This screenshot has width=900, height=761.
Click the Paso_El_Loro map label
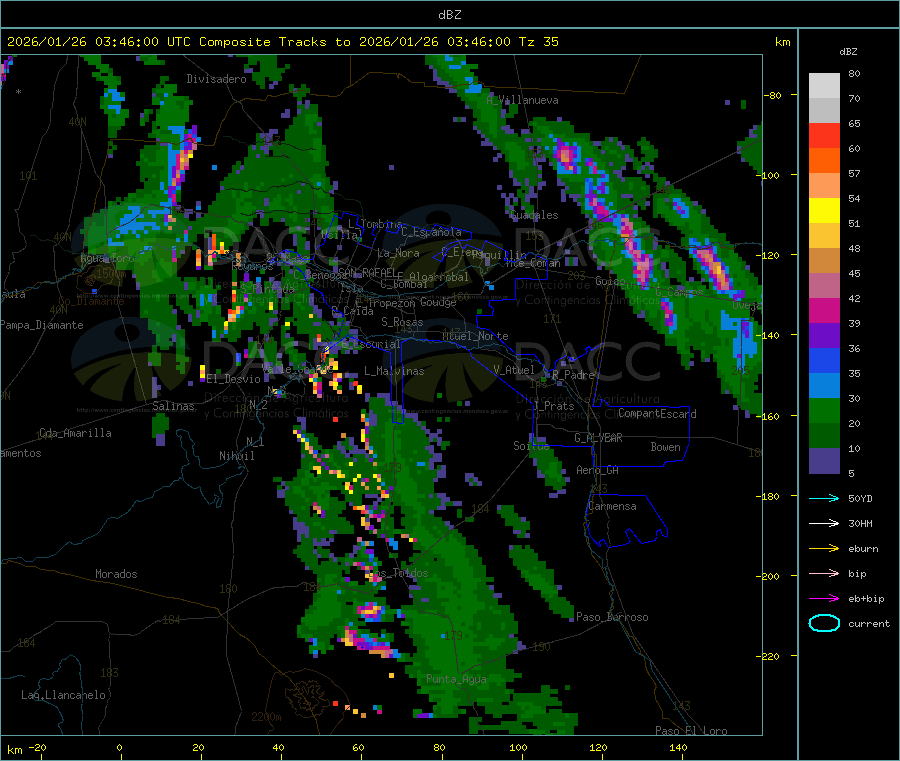tap(691, 731)
